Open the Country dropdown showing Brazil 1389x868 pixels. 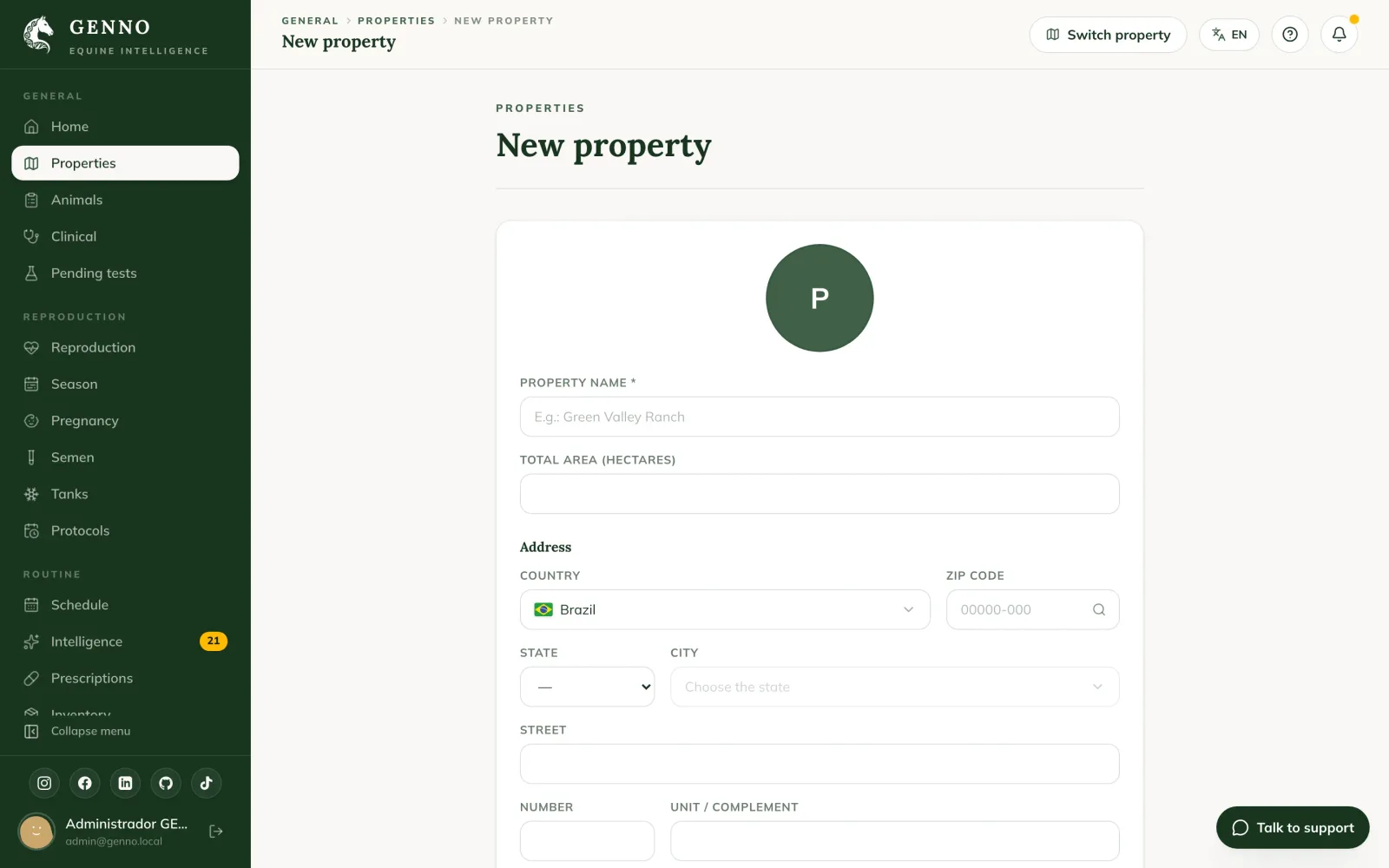pos(725,609)
